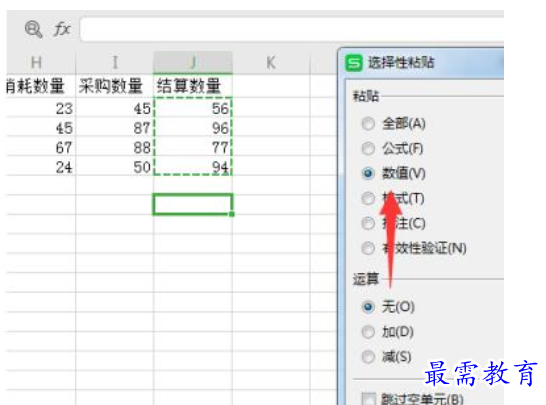Click the fill handle of the selected cell

point(232,214)
